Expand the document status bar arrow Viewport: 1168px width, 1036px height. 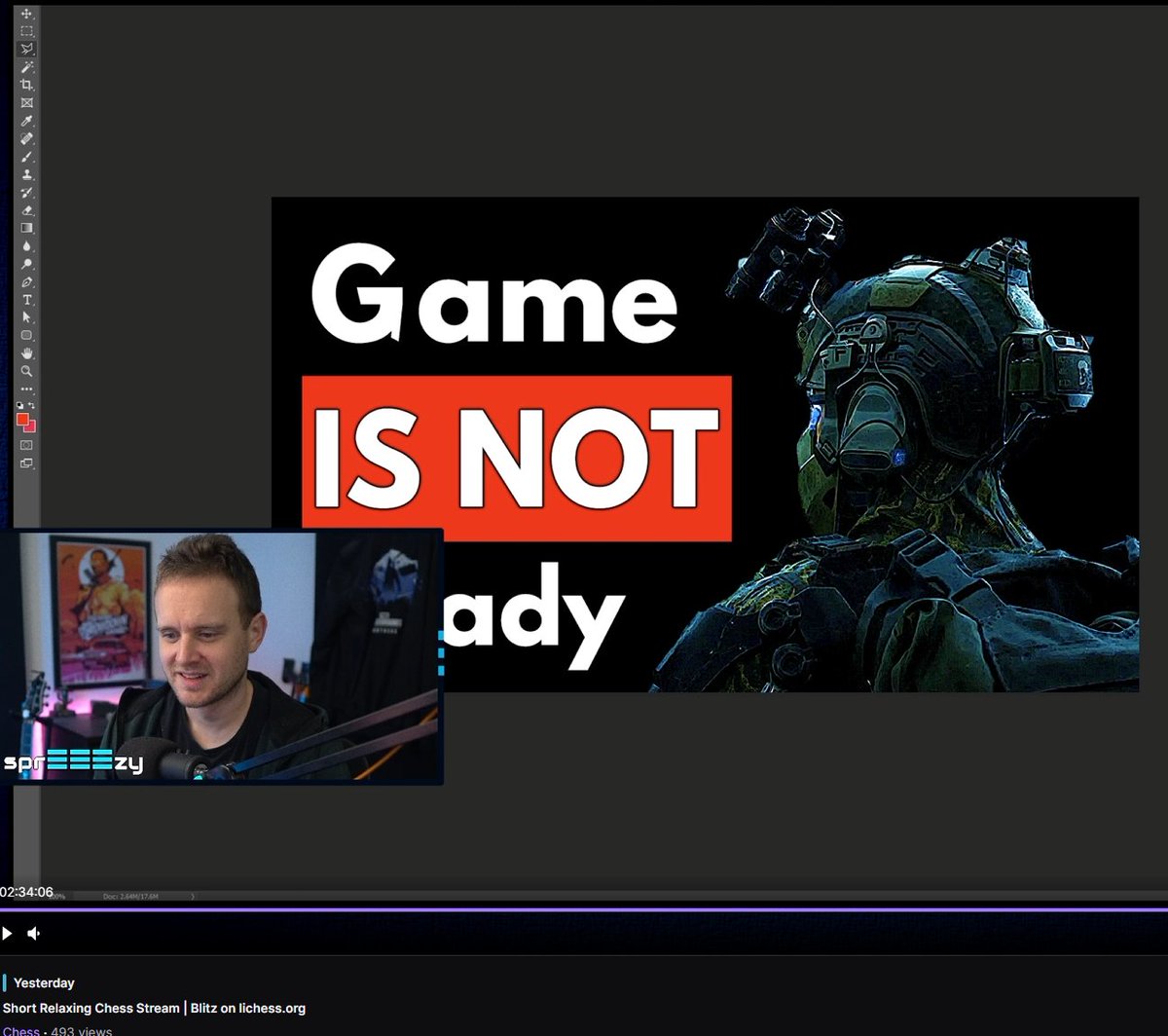[x=193, y=896]
